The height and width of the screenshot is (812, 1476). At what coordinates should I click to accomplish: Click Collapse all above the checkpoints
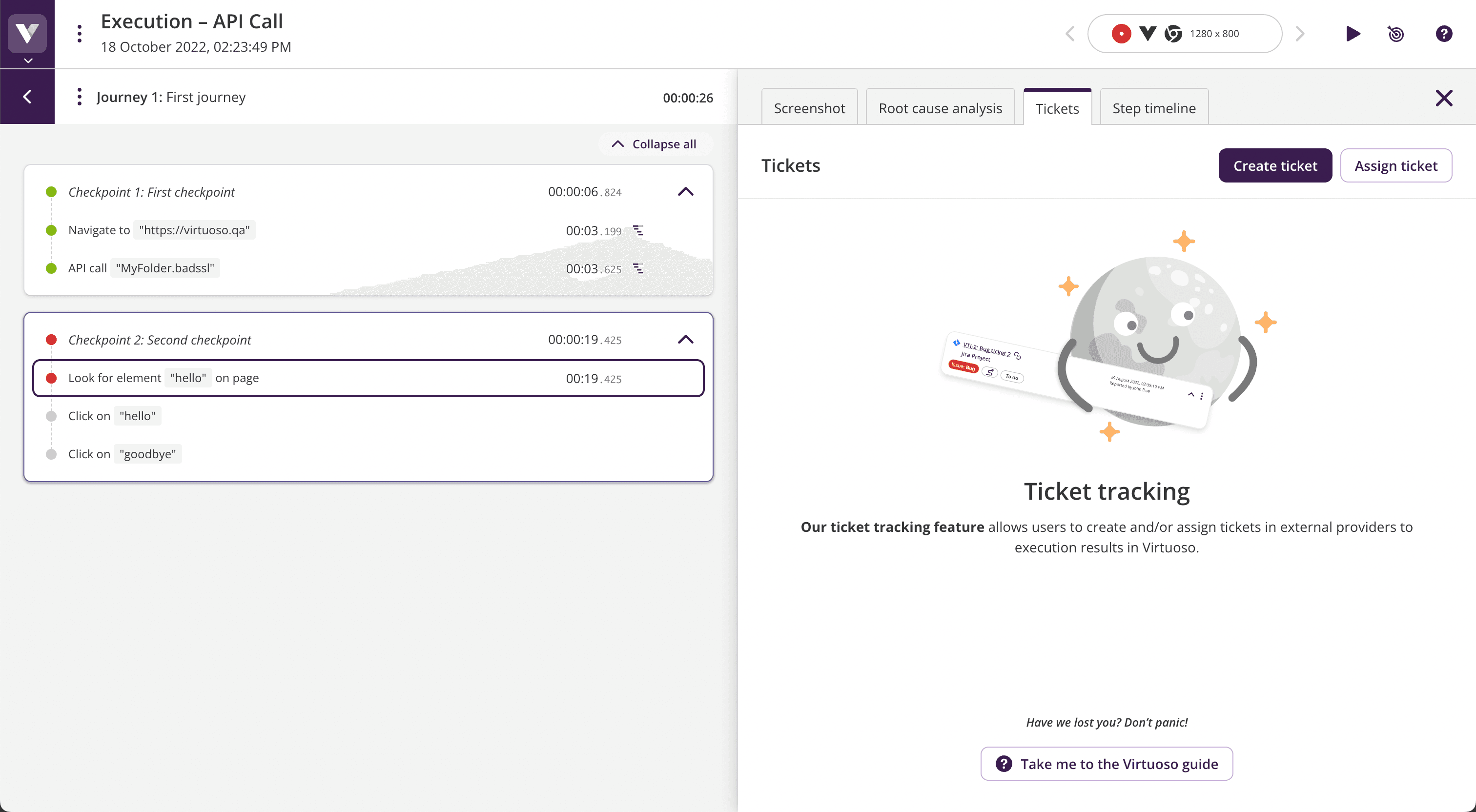(x=655, y=144)
